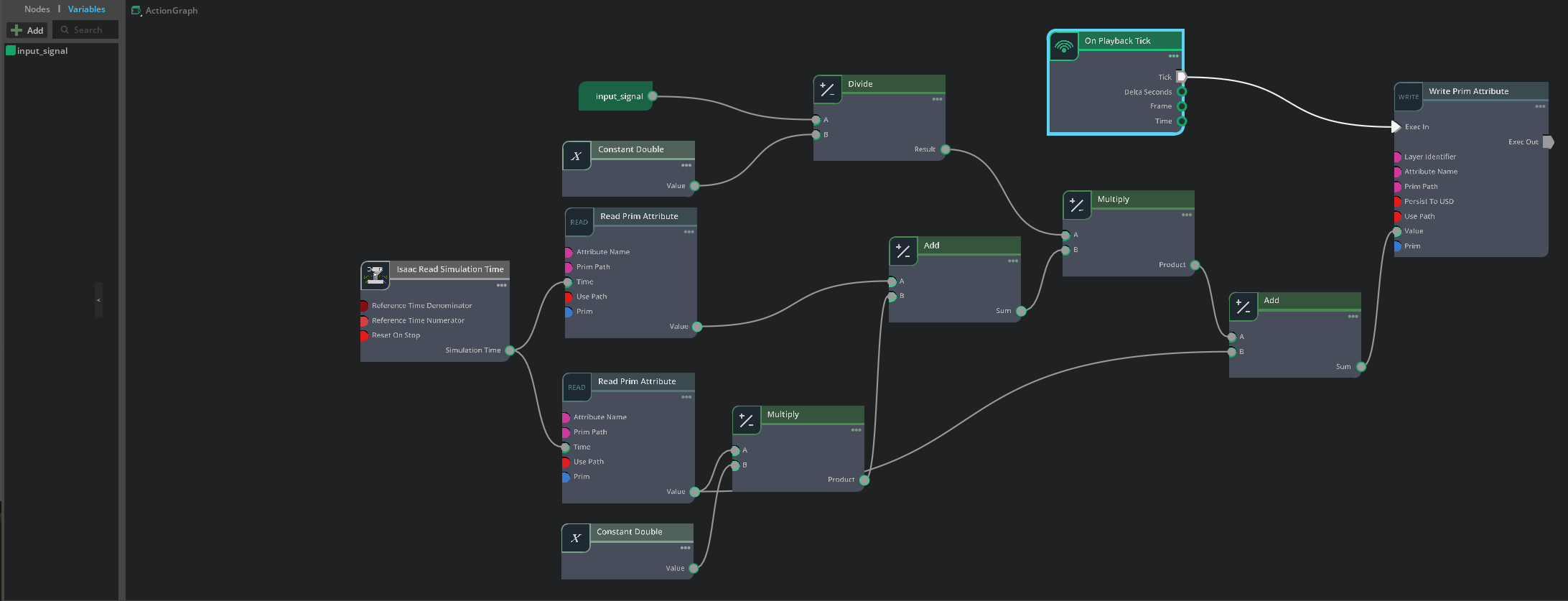
Task: Click the On Playback Tick node icon
Action: tap(1063, 47)
